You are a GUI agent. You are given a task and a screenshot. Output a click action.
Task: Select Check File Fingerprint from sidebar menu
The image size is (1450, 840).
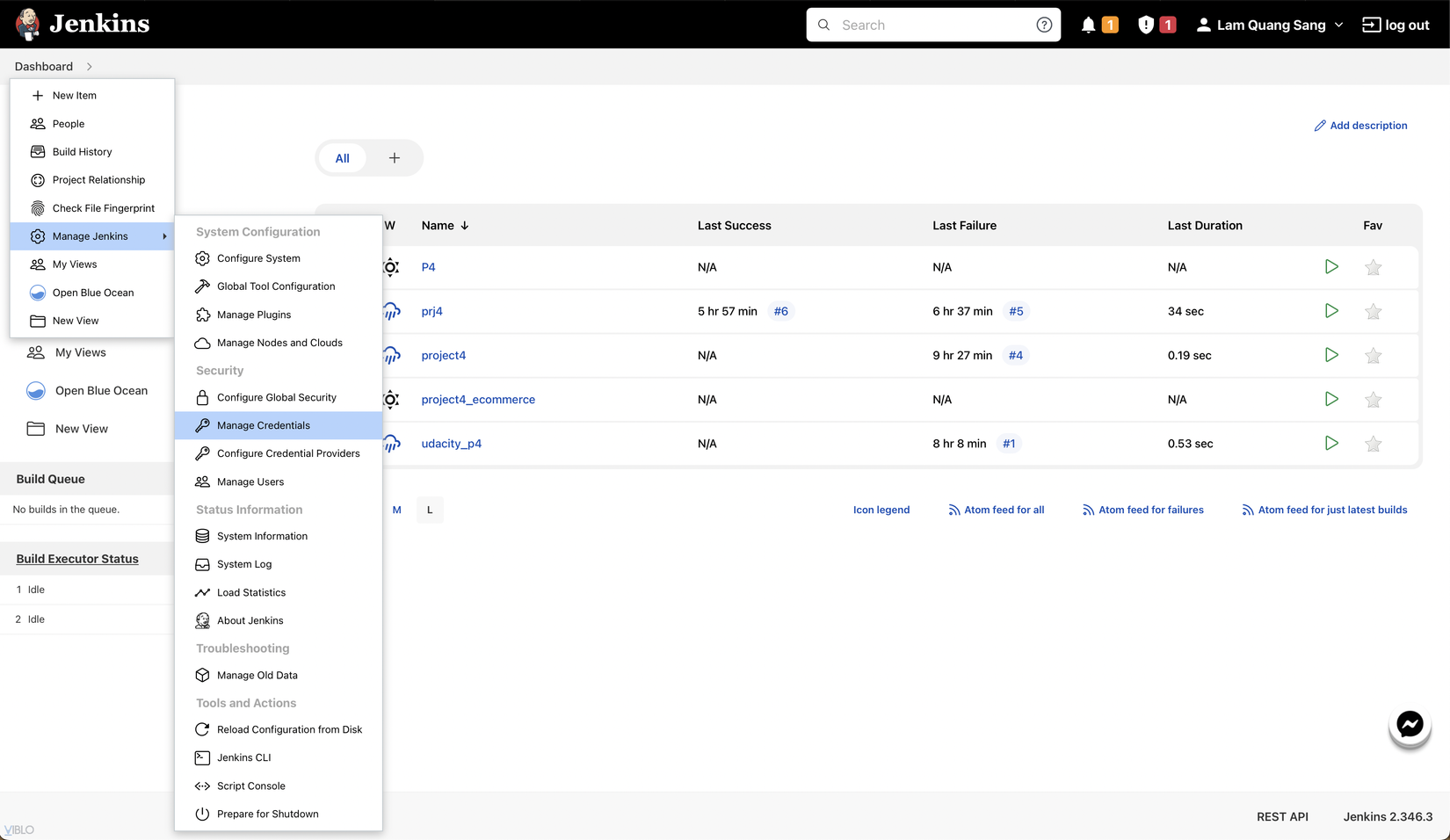tap(104, 207)
